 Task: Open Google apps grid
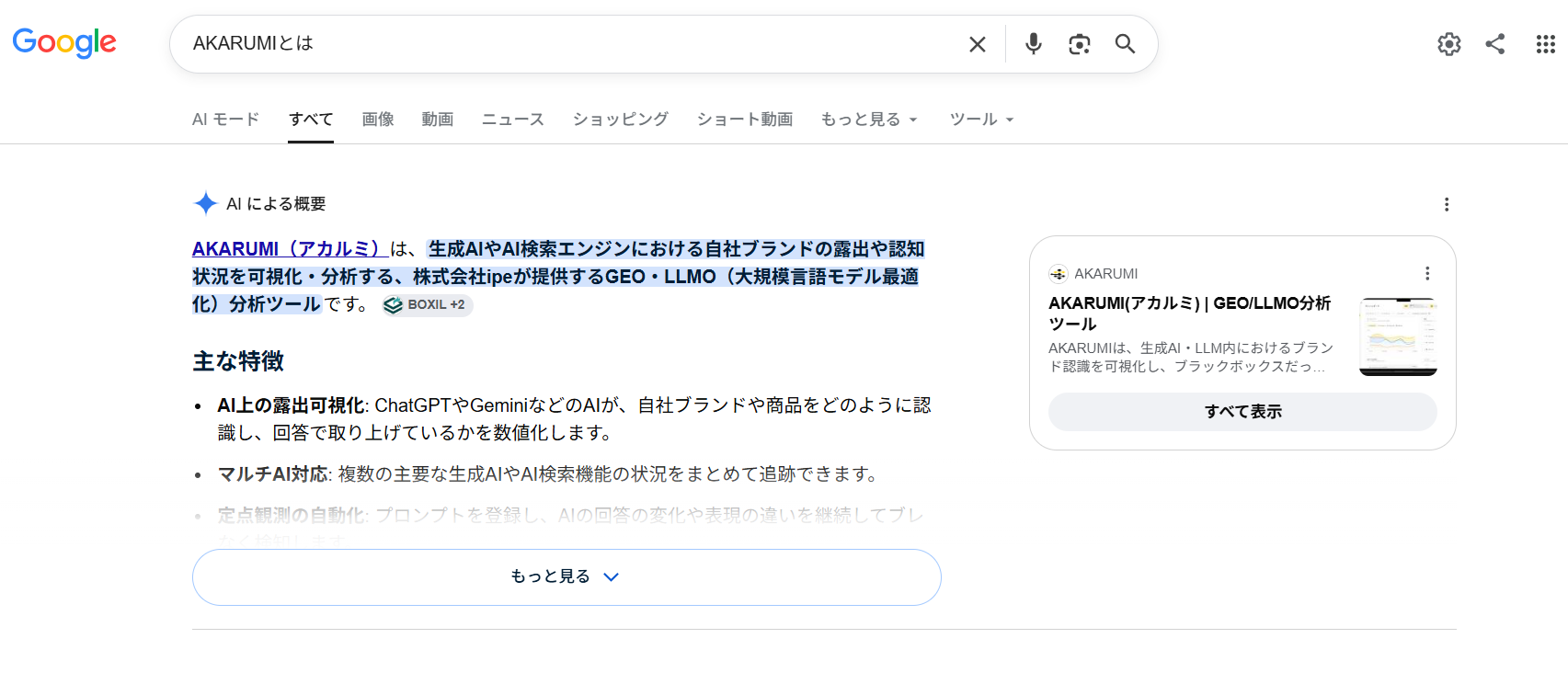[x=1546, y=44]
